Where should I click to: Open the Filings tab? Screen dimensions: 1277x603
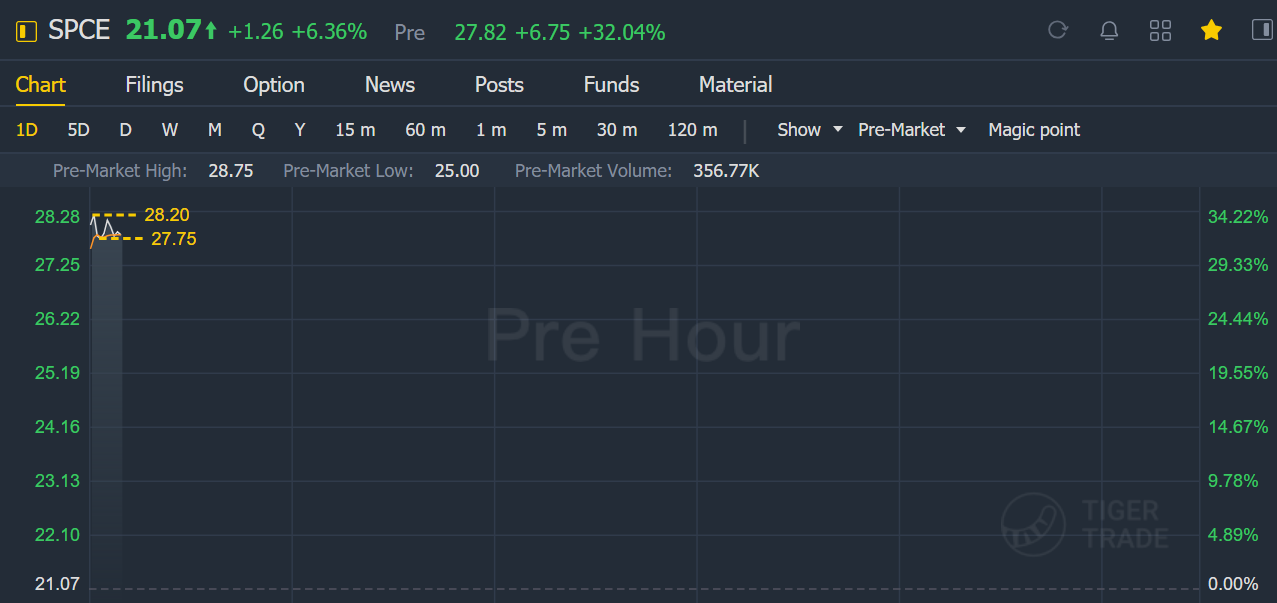pyautogui.click(x=155, y=85)
